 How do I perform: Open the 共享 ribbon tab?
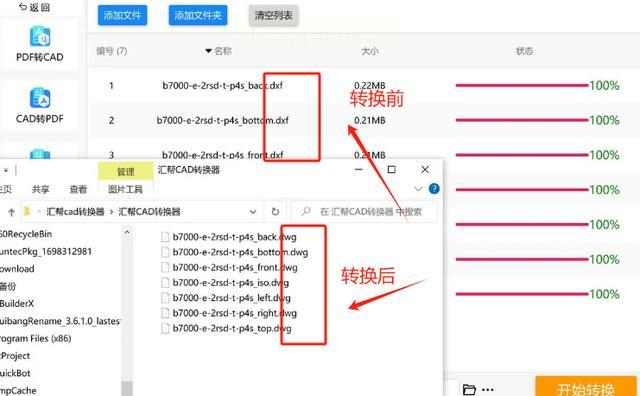[x=41, y=189]
